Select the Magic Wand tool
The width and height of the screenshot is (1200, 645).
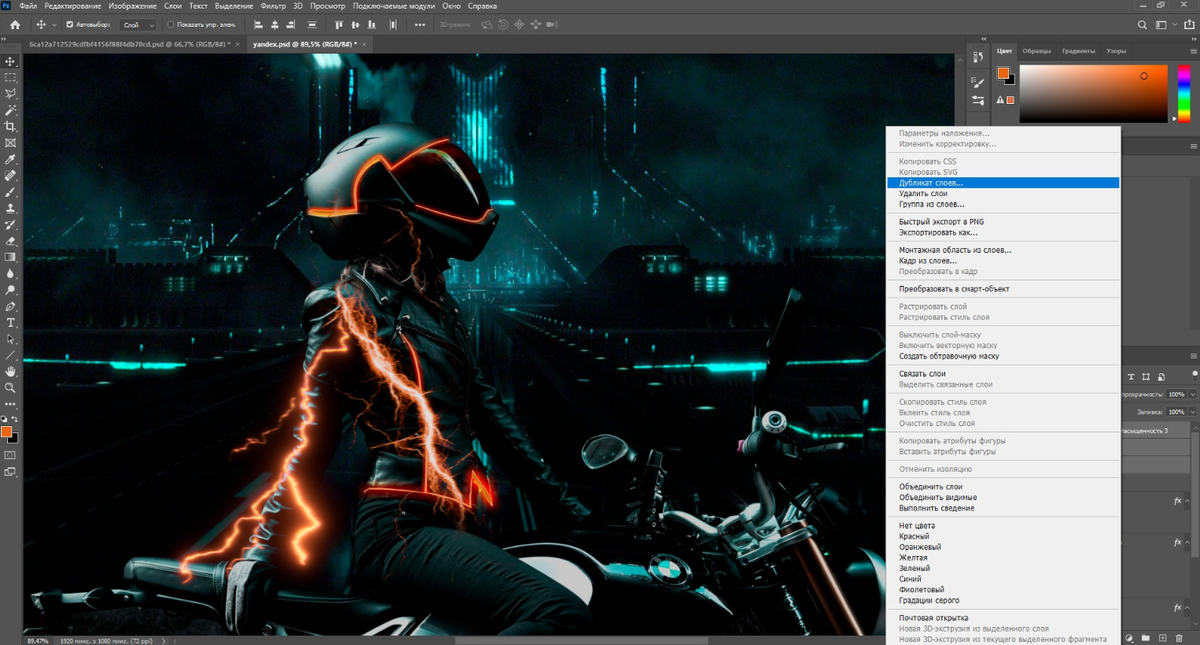click(x=11, y=110)
